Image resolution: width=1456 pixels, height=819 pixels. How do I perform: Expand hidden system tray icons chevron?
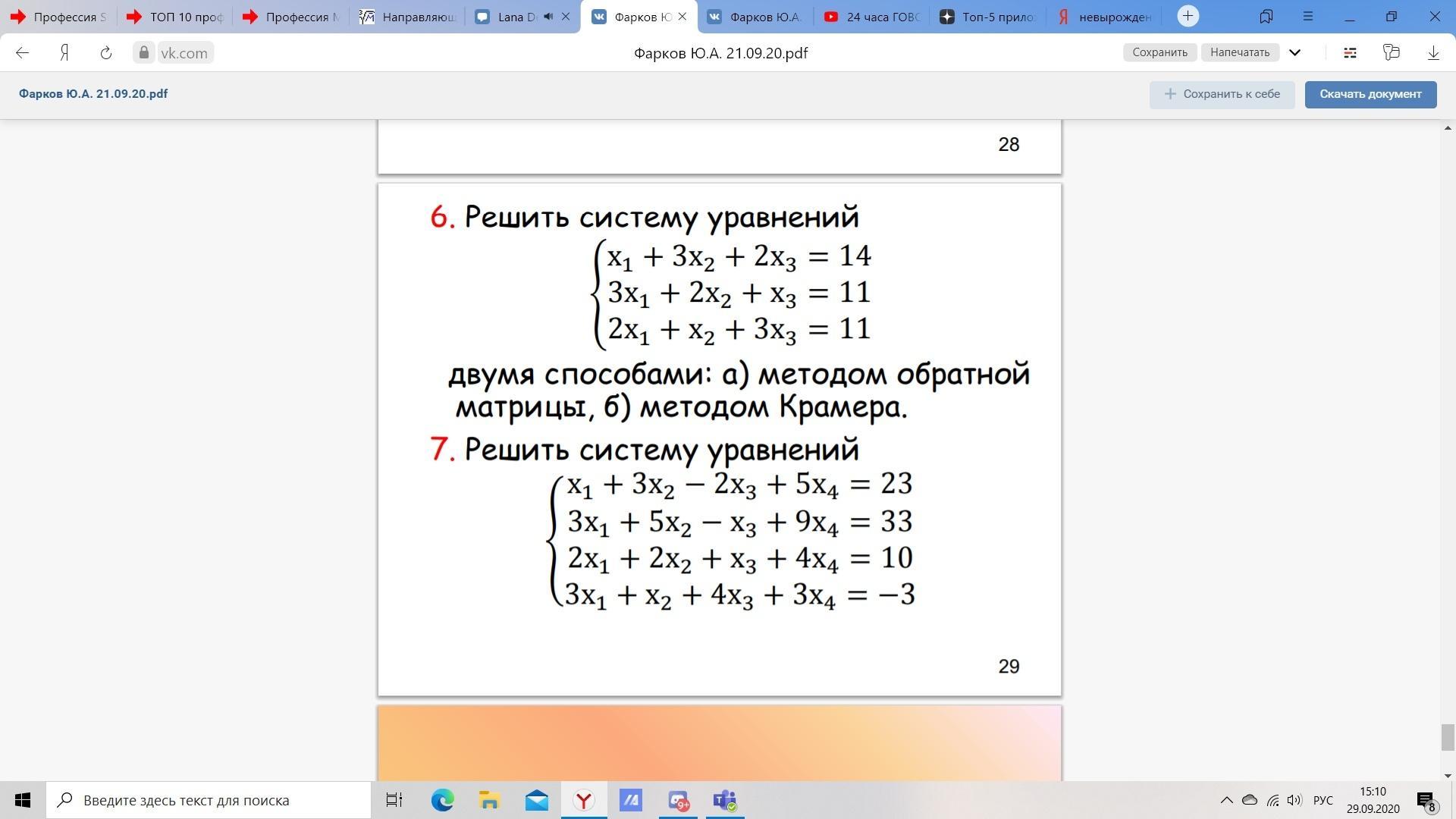[1225, 800]
